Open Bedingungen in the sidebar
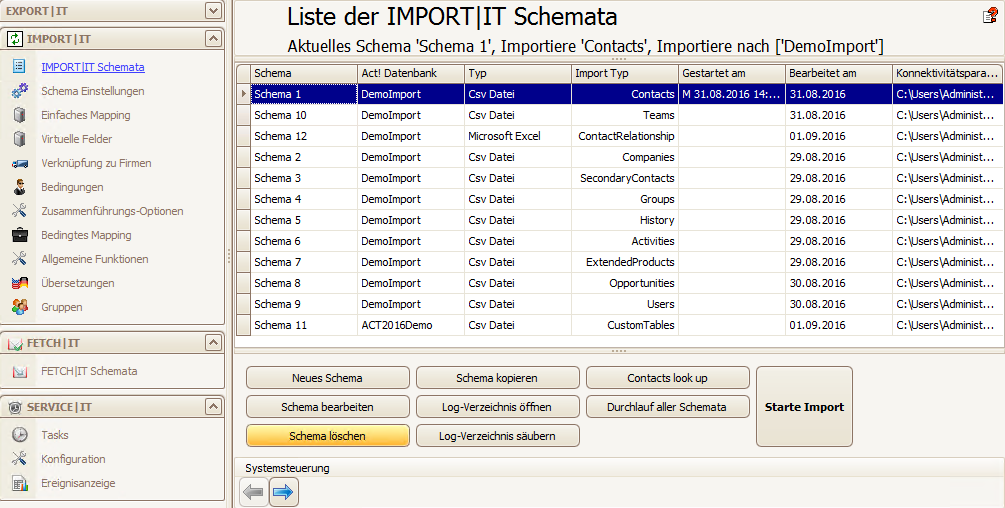 coord(72,187)
